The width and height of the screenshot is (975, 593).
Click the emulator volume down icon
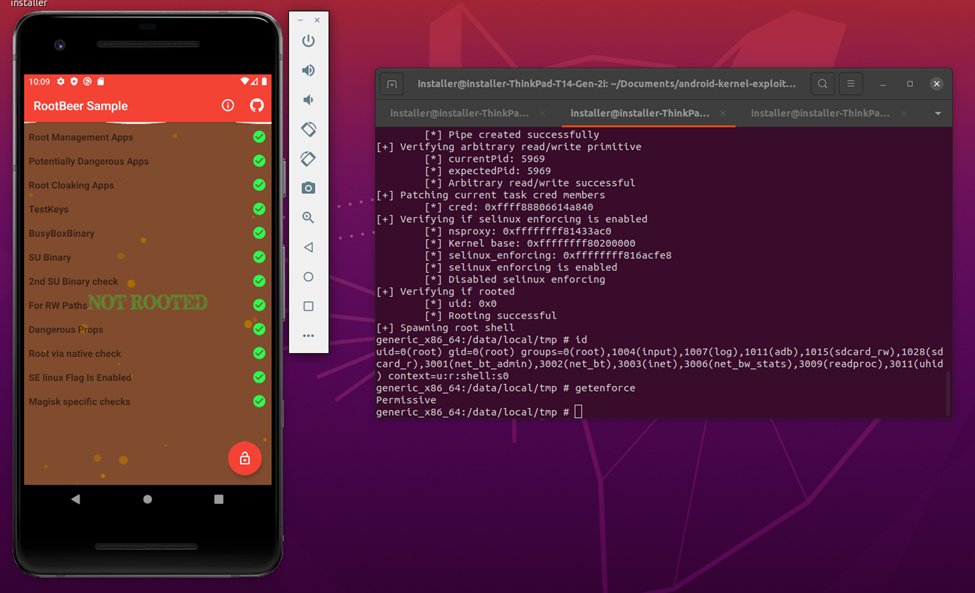pyautogui.click(x=308, y=99)
